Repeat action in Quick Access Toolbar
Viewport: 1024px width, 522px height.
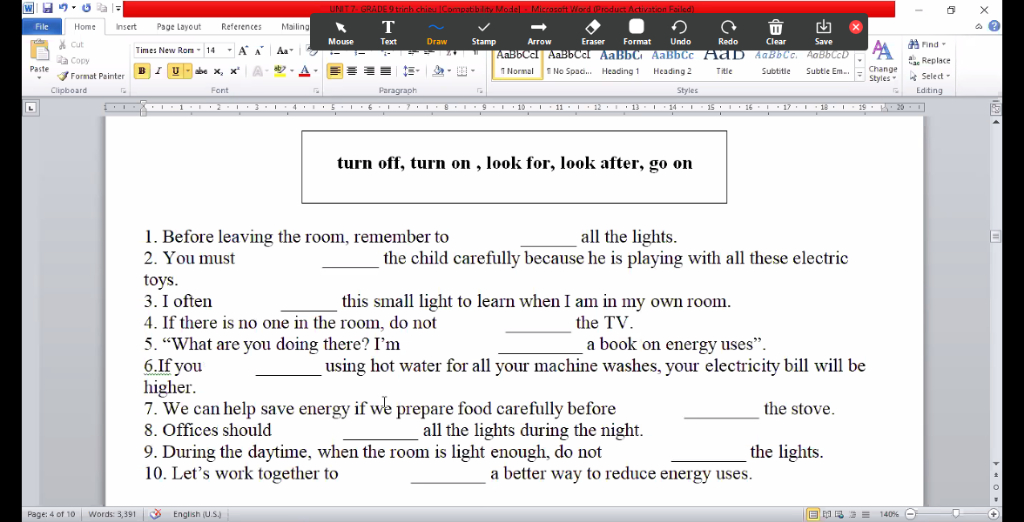click(86, 8)
